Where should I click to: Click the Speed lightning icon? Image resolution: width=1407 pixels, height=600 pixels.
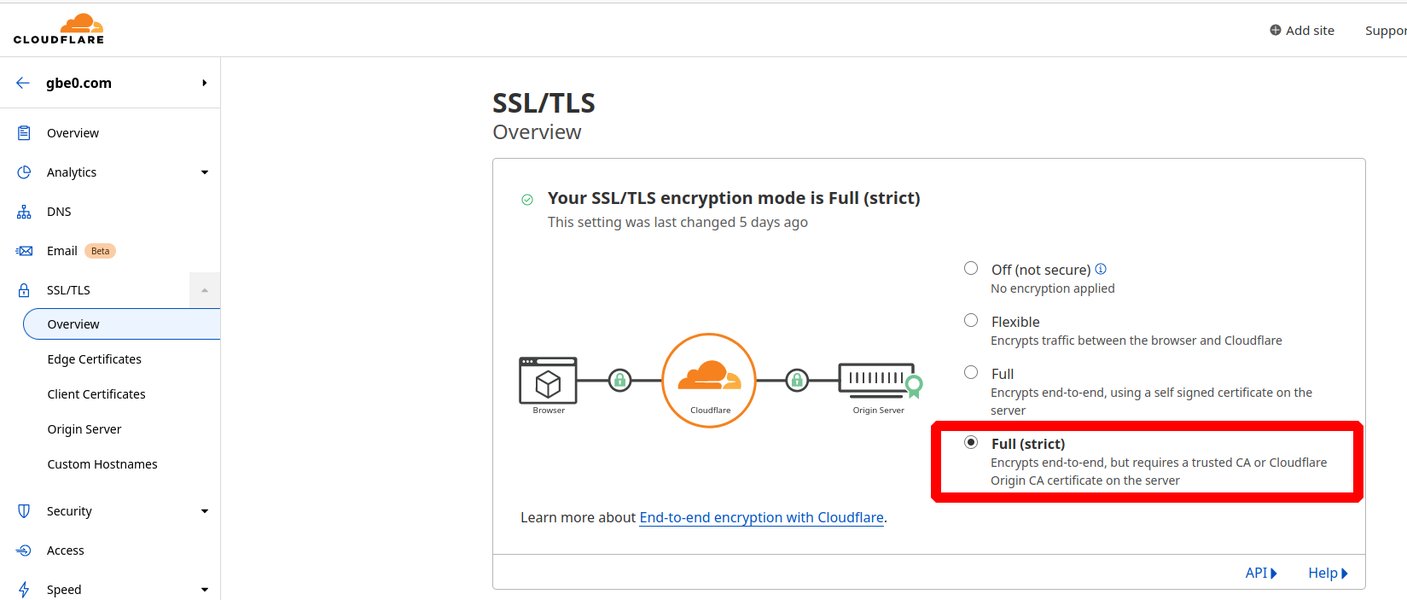pos(23,588)
